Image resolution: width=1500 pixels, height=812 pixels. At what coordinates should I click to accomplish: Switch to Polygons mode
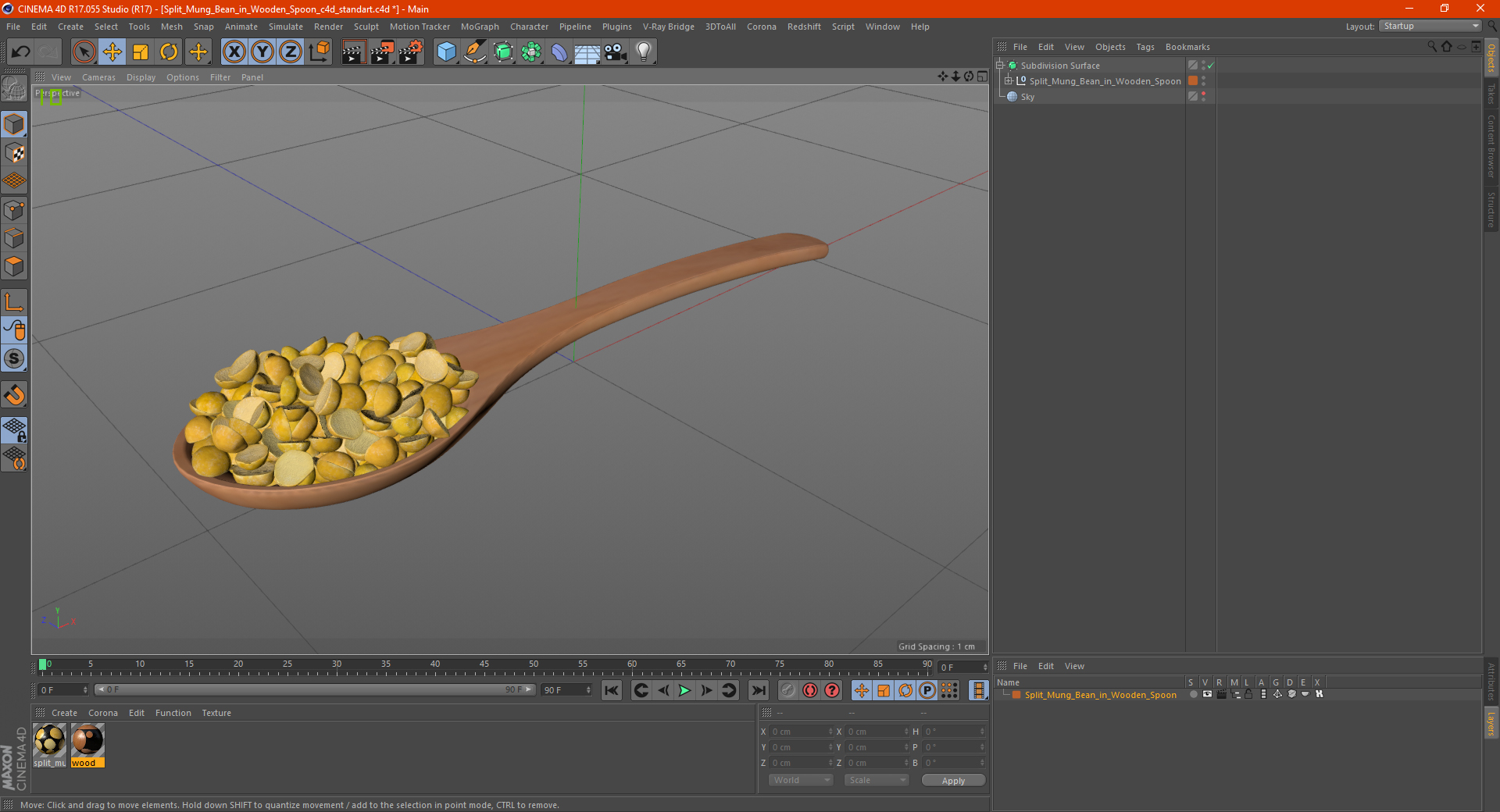pyautogui.click(x=14, y=266)
